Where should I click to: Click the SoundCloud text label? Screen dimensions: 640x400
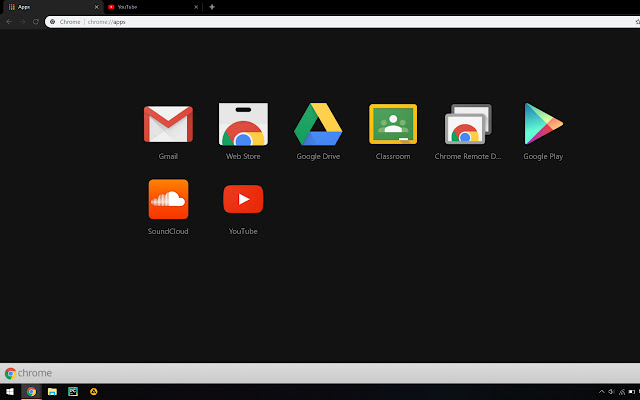tap(168, 231)
